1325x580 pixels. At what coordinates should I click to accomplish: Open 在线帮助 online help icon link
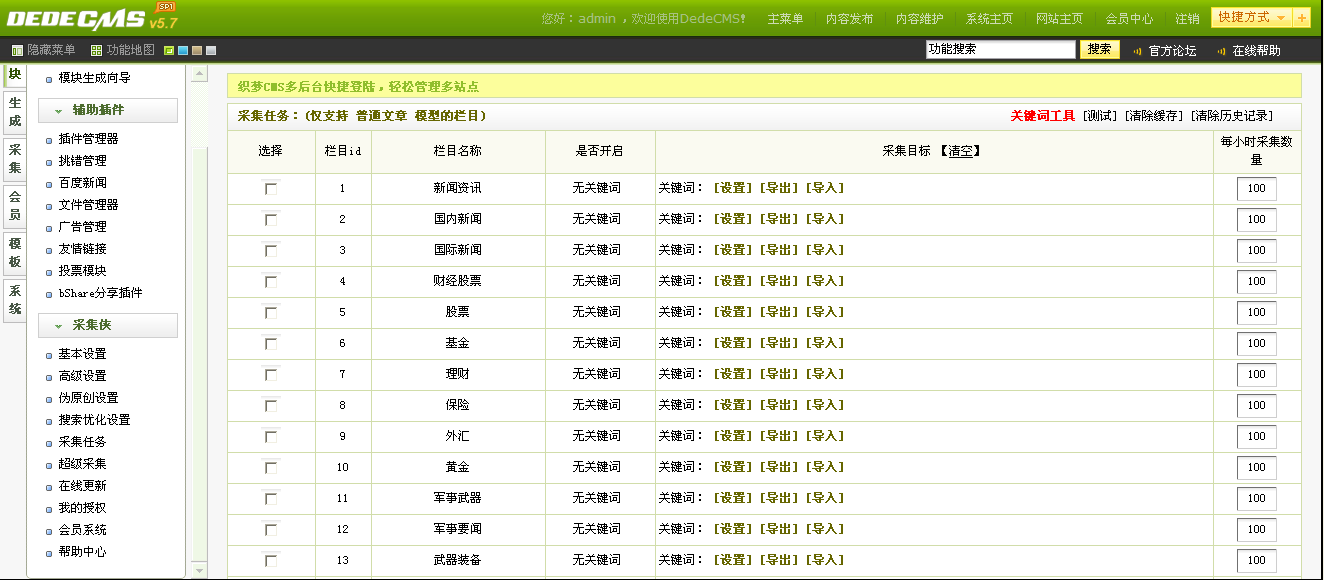pos(1221,51)
